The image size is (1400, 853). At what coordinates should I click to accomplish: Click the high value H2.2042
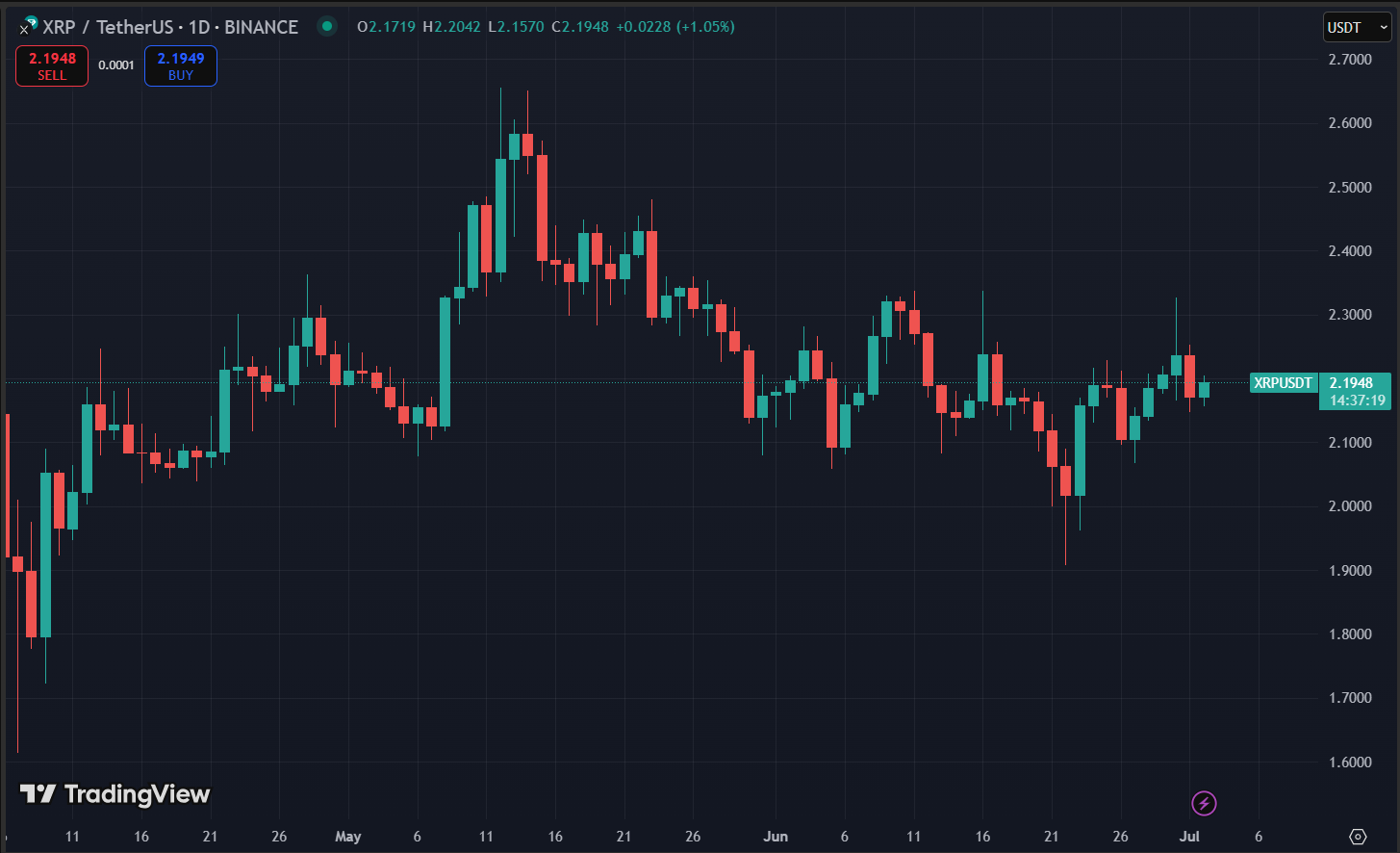[x=451, y=27]
